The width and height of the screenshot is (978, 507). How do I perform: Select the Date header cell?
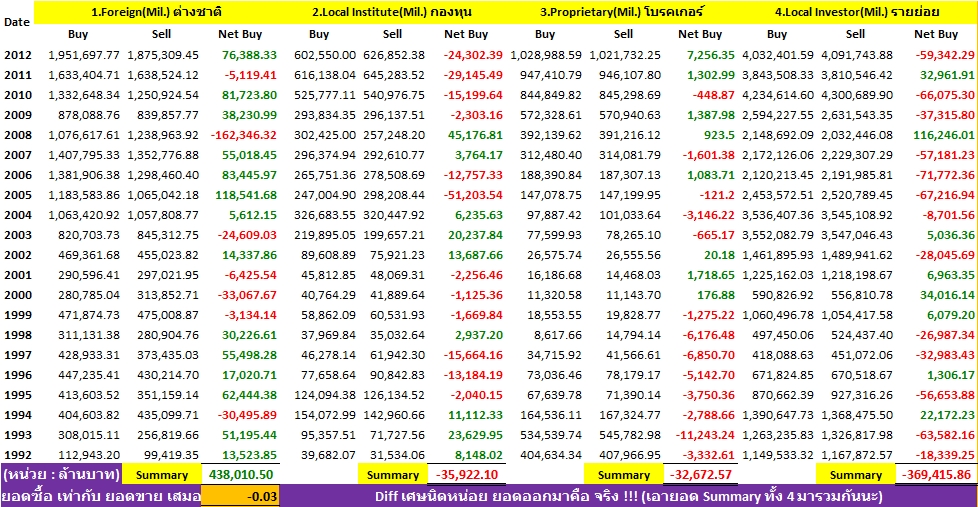point(17,22)
